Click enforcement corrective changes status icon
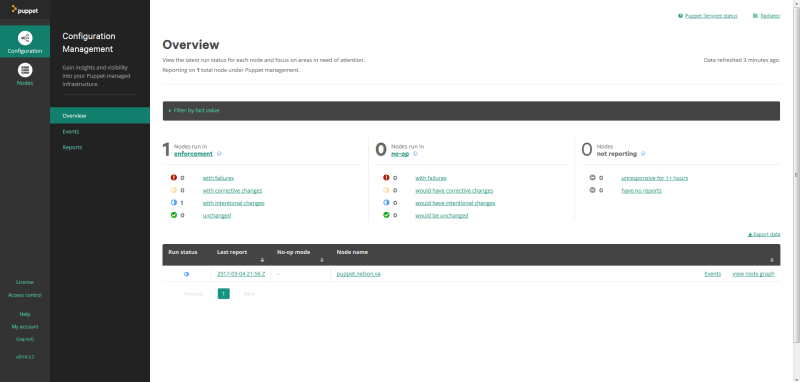800x382 pixels. point(173,190)
